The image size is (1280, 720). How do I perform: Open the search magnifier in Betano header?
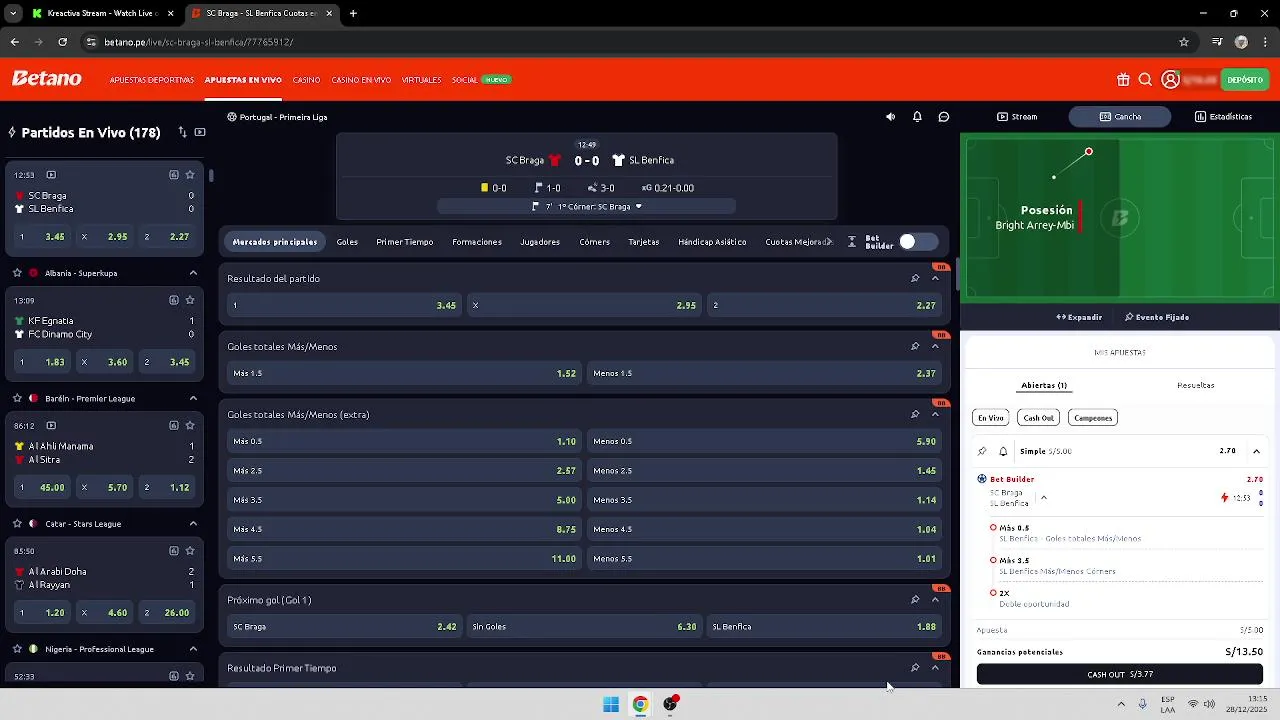[x=1145, y=80]
